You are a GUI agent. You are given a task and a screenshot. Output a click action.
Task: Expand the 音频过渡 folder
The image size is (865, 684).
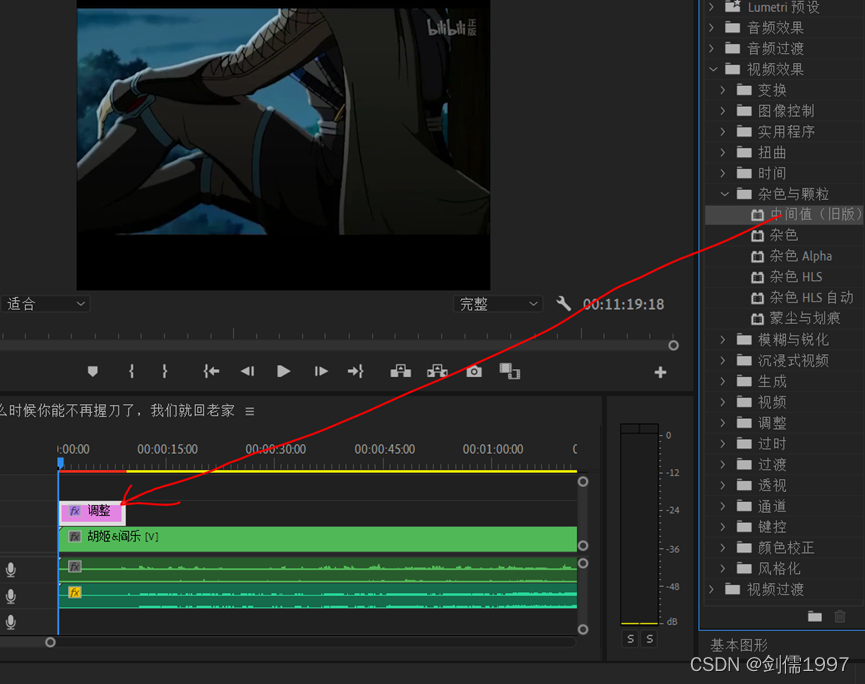pos(712,49)
